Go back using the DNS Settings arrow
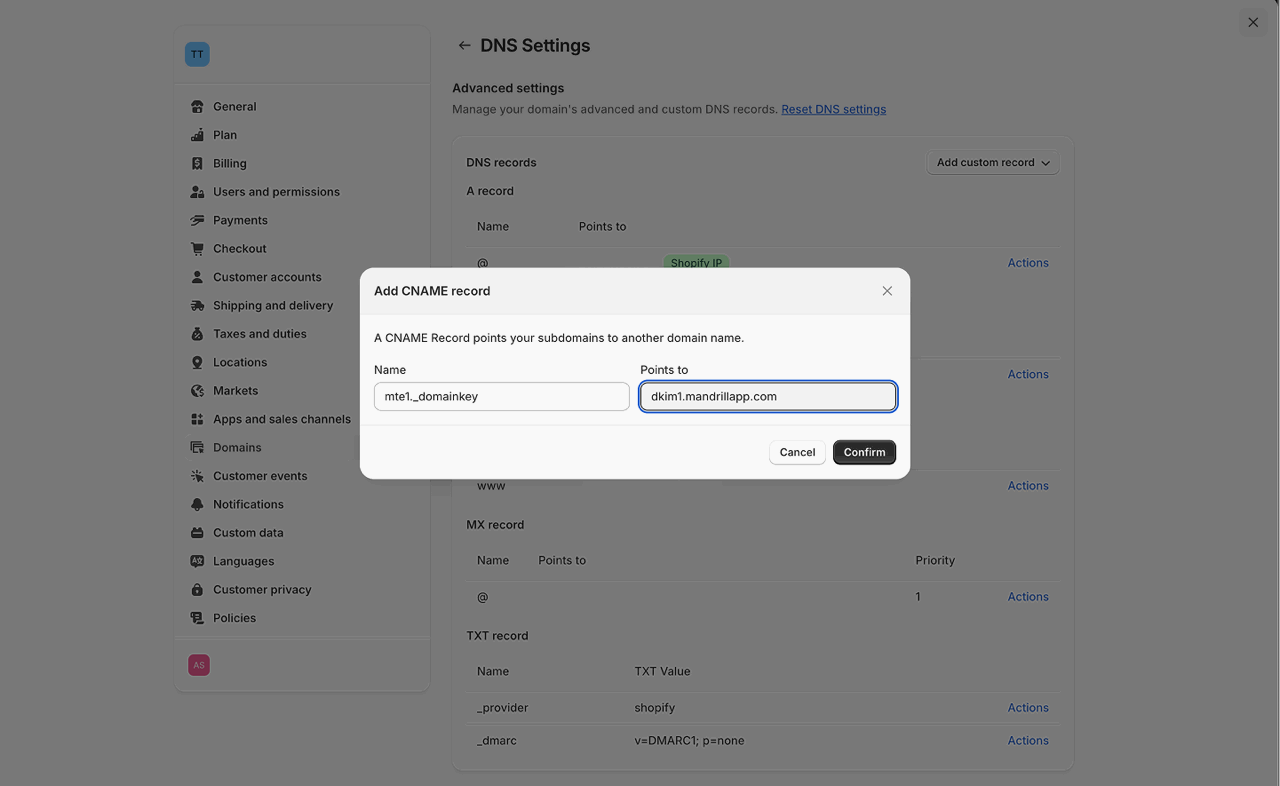 click(464, 46)
